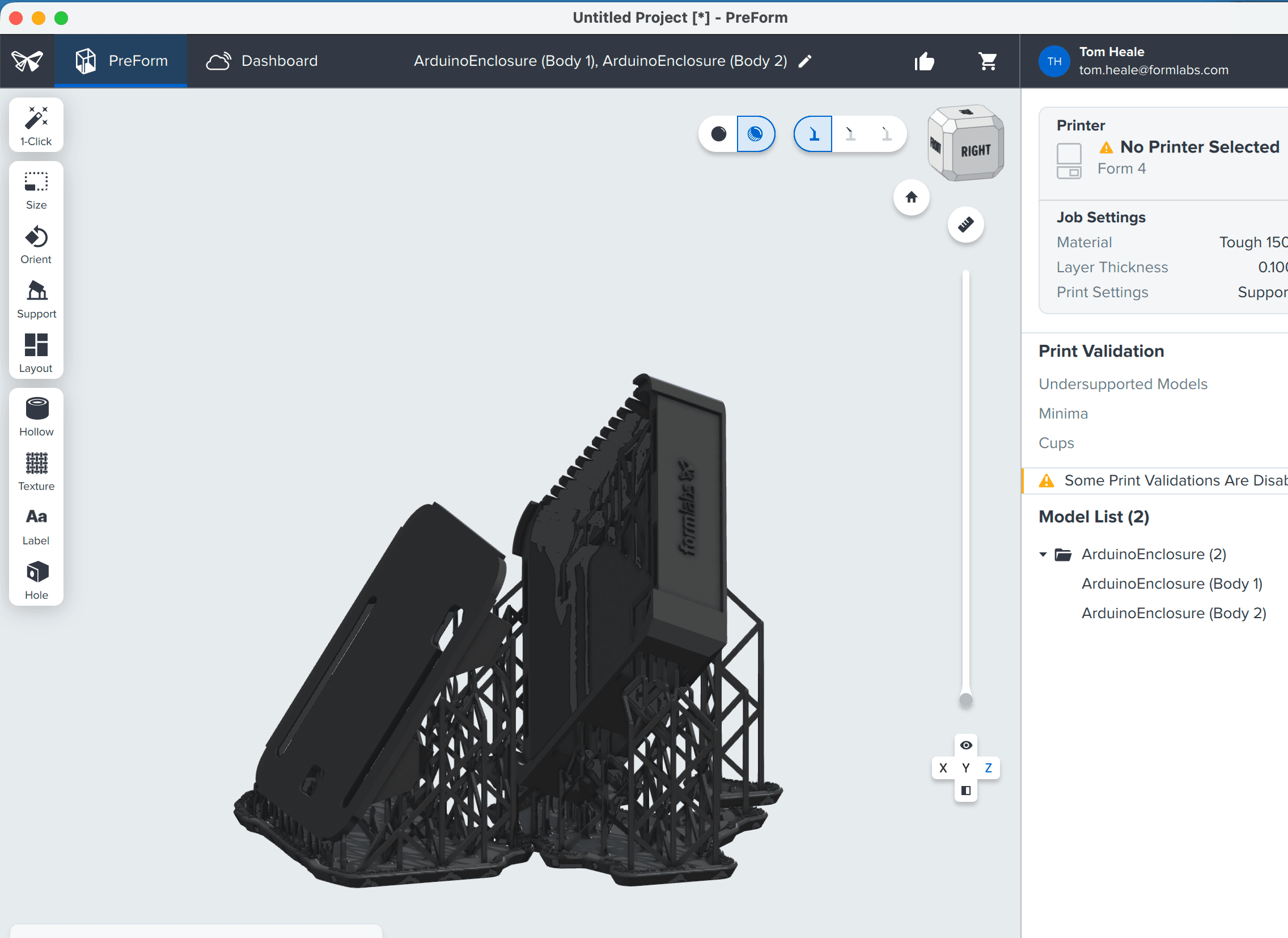Reset view with the home button

coord(912,197)
